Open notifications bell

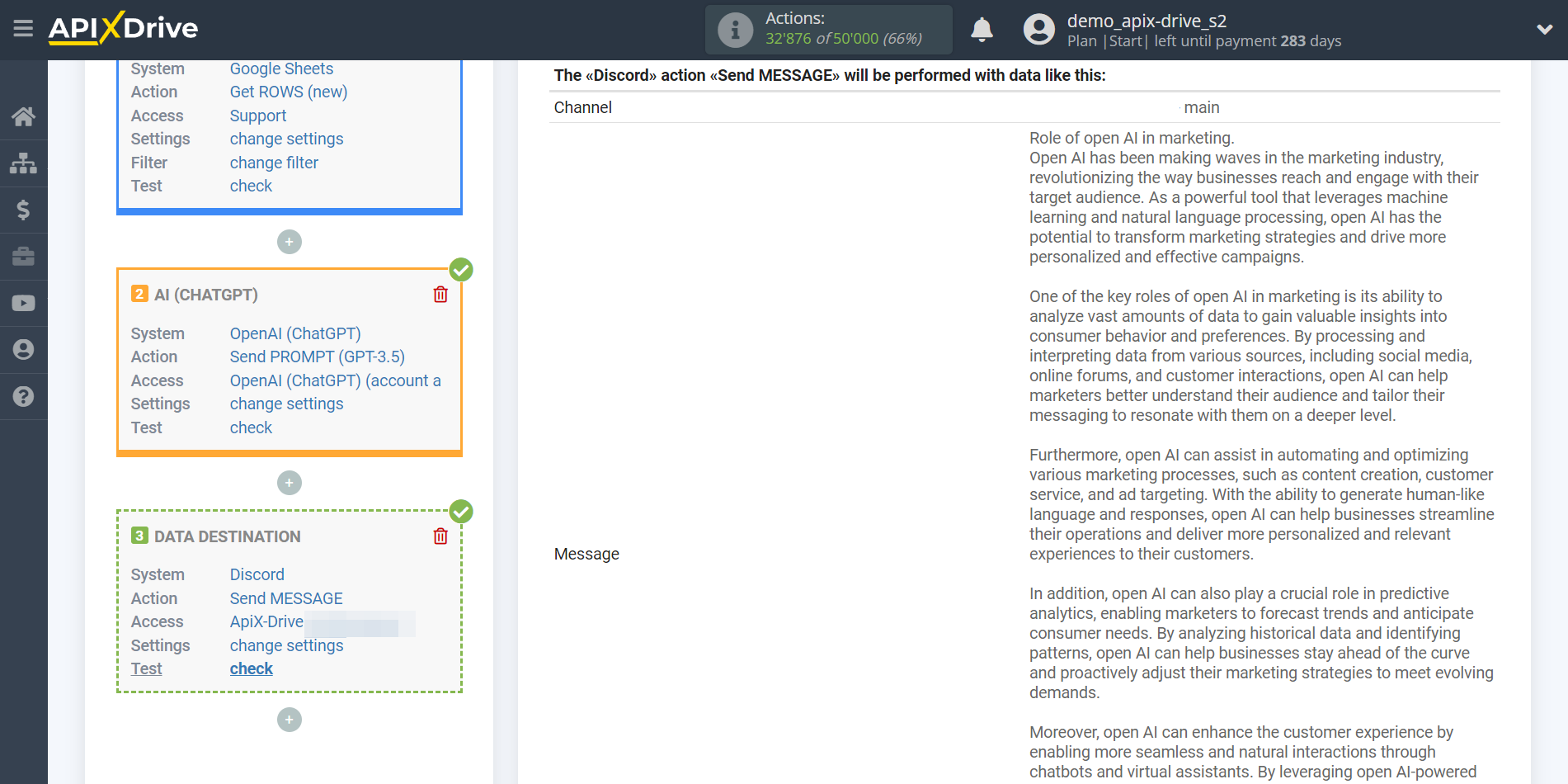click(982, 30)
